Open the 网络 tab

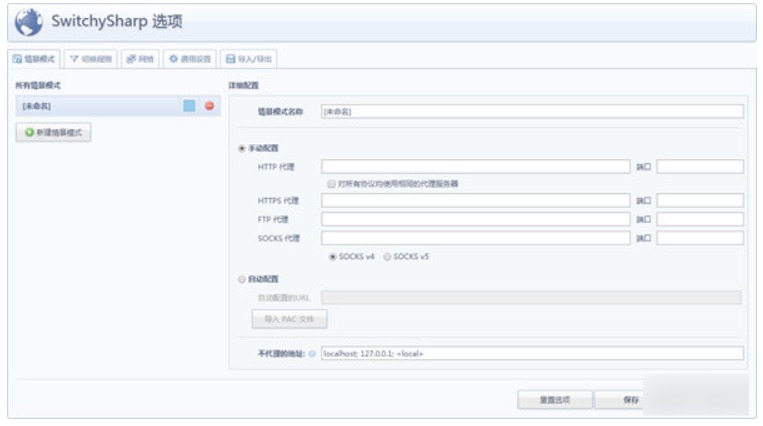pos(140,59)
